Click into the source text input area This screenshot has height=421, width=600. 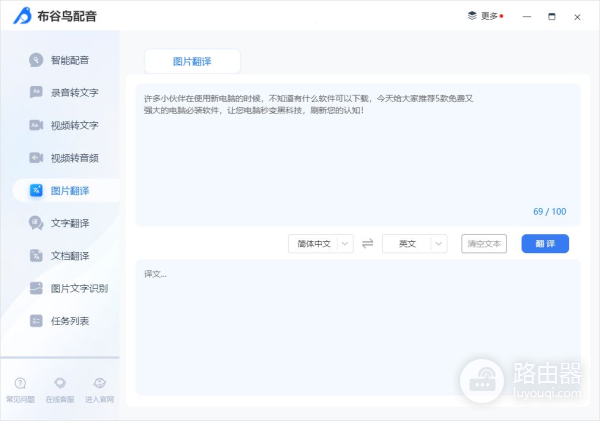(358, 155)
